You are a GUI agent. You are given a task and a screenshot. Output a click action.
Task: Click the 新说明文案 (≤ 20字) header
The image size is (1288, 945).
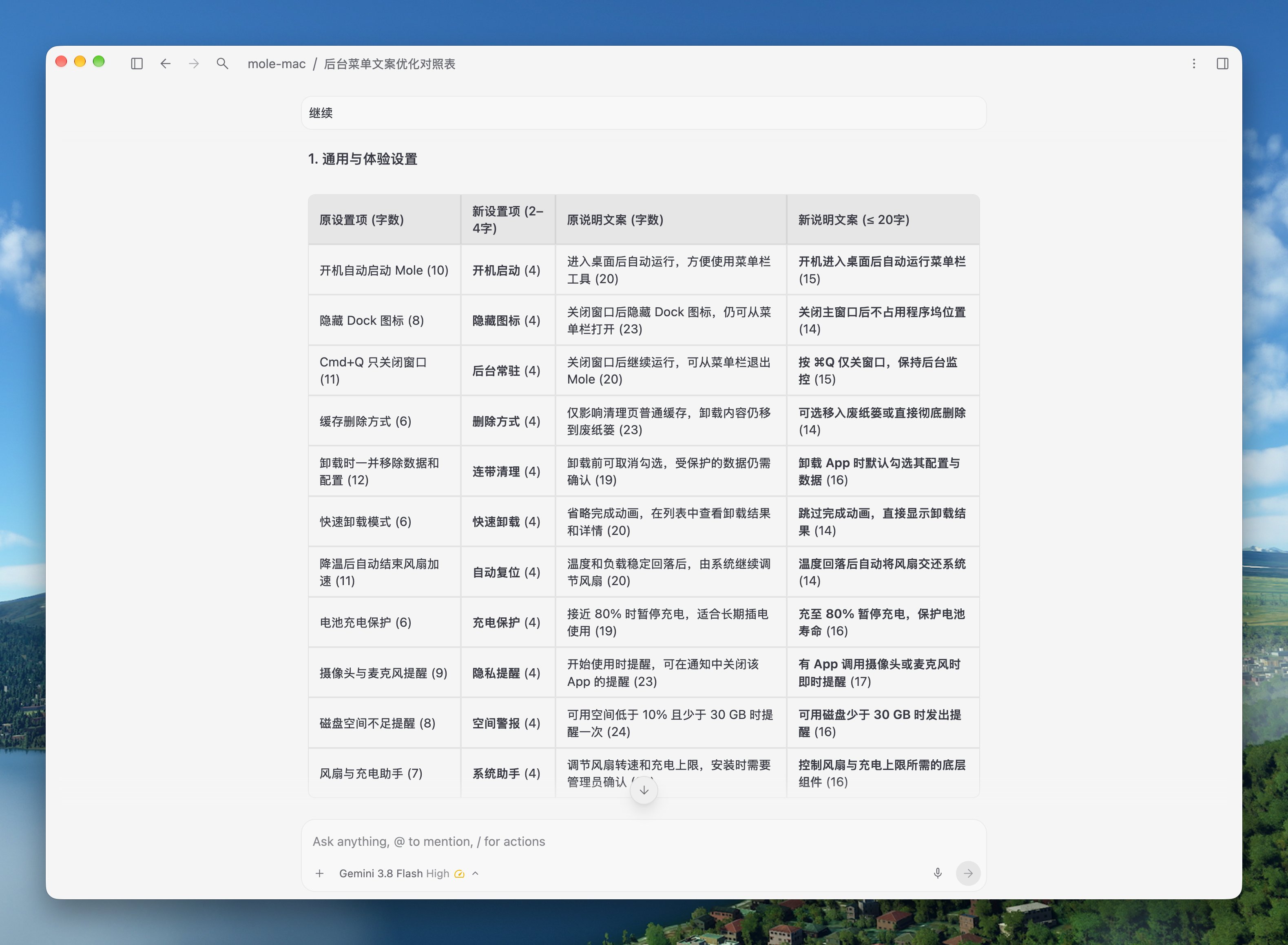pos(883,220)
